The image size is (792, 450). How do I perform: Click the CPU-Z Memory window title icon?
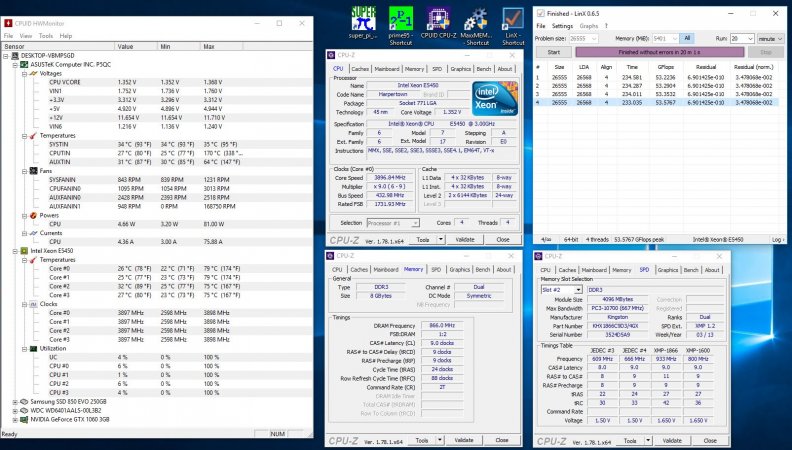330,256
